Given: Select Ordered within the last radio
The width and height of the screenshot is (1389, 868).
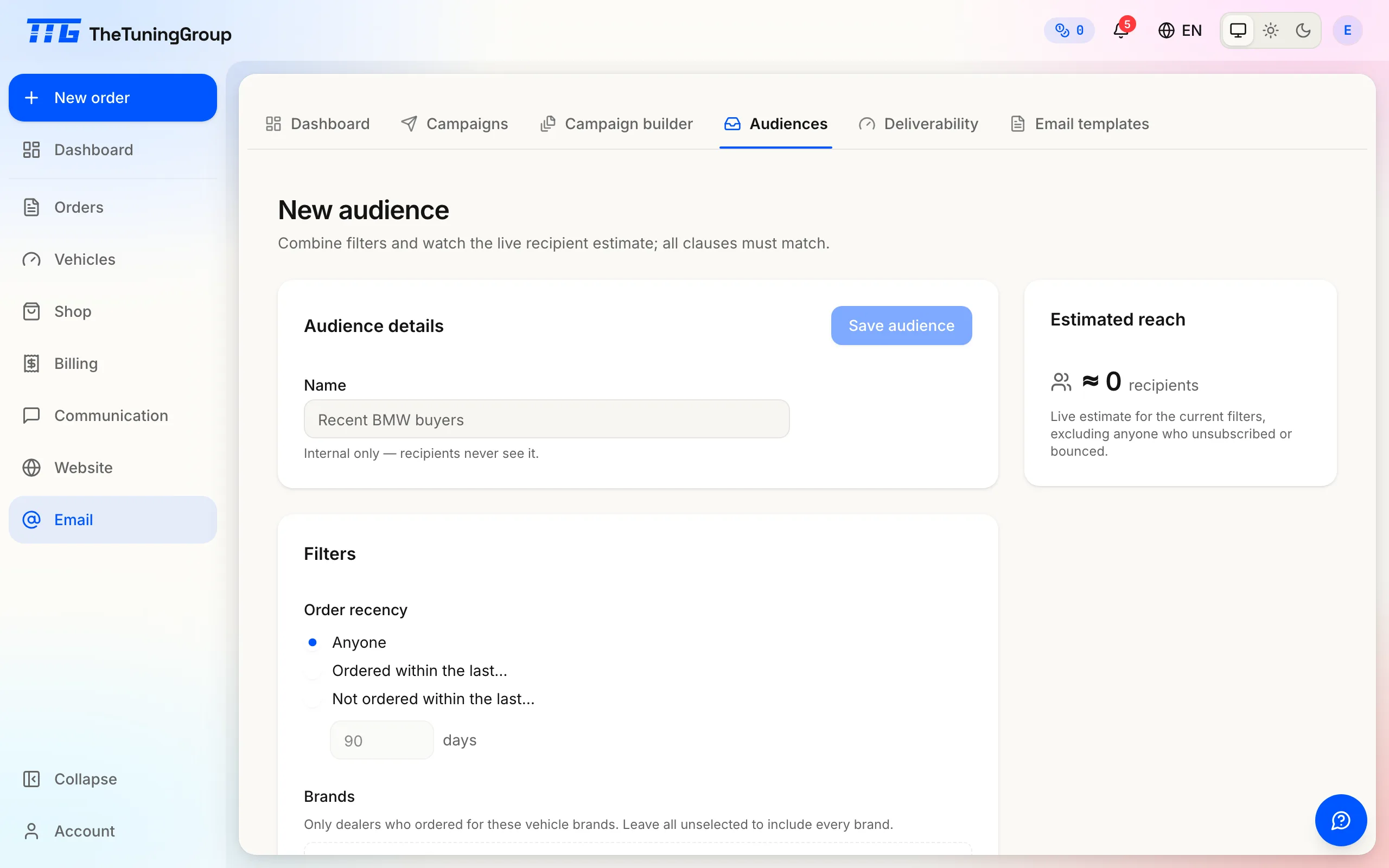Looking at the screenshot, I should [312, 671].
